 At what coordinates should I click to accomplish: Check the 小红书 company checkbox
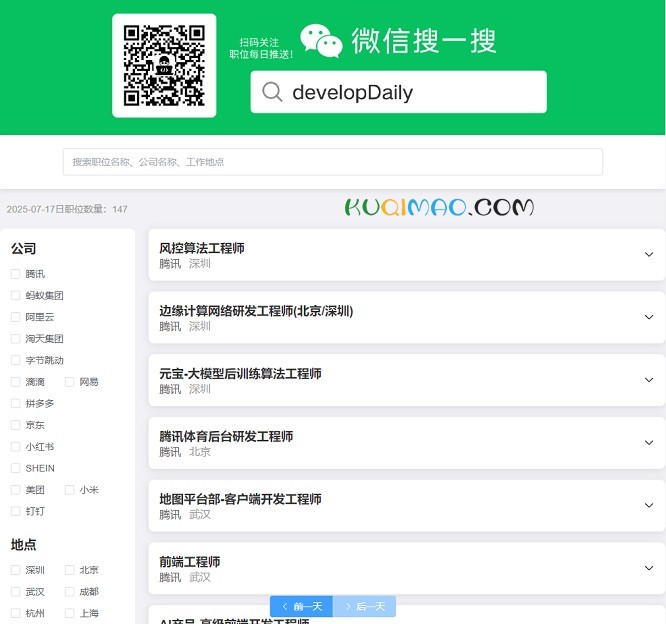(x=15, y=446)
